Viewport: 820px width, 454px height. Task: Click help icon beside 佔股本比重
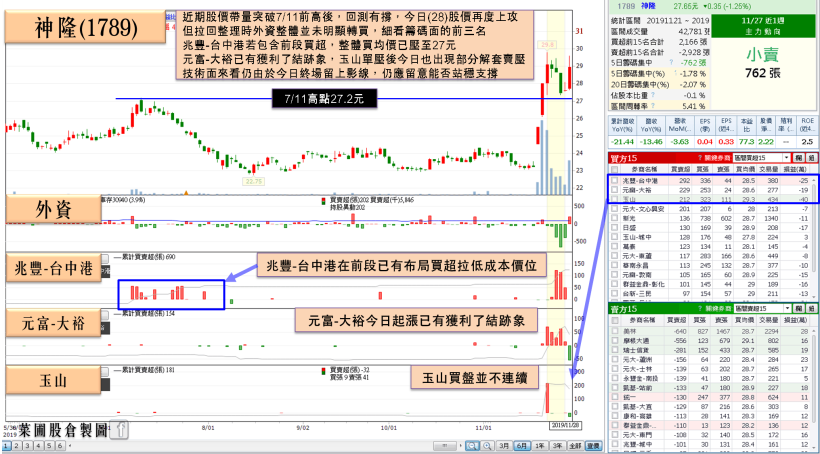click(x=653, y=95)
